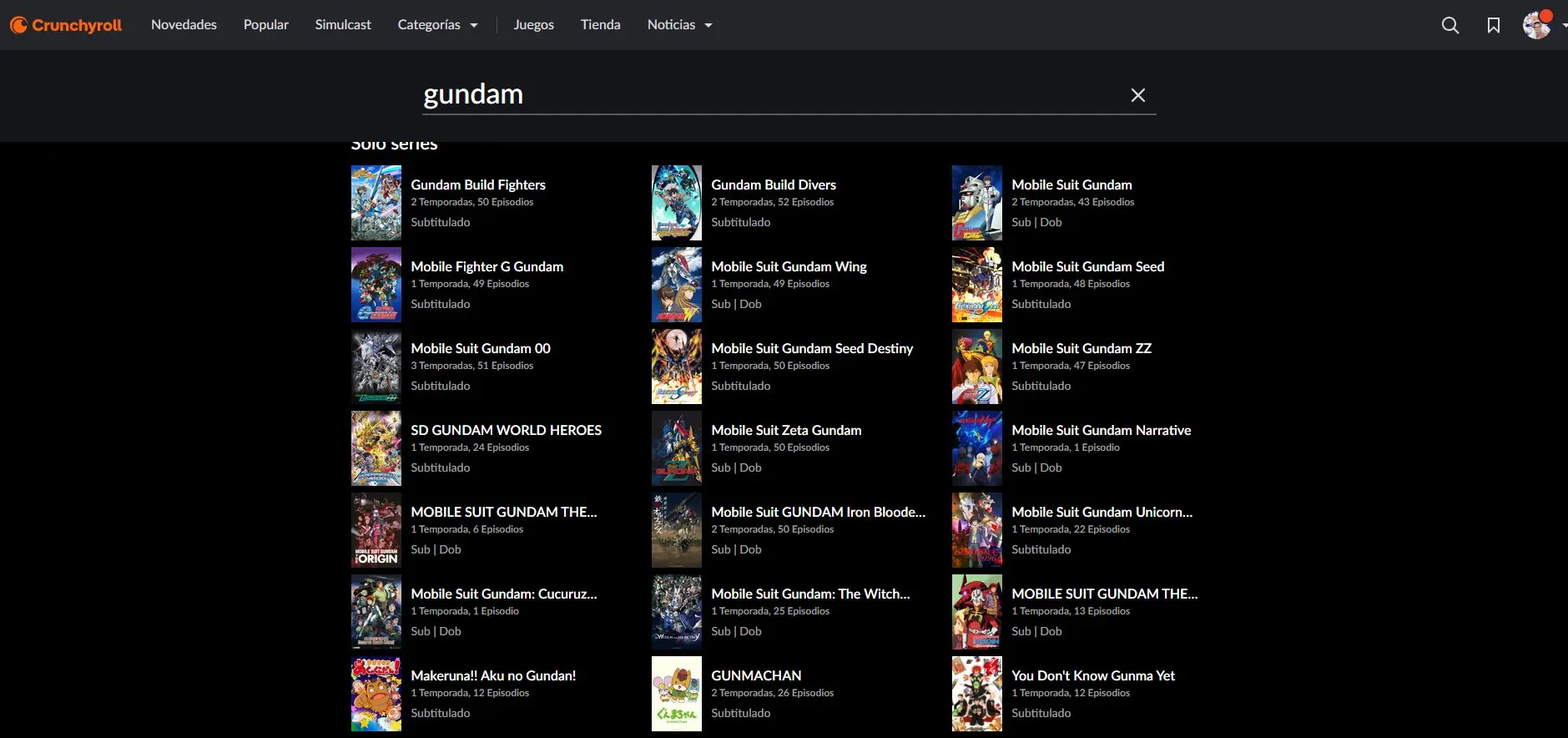
Task: Select the Gundam Build Fighters title
Action: (x=478, y=184)
